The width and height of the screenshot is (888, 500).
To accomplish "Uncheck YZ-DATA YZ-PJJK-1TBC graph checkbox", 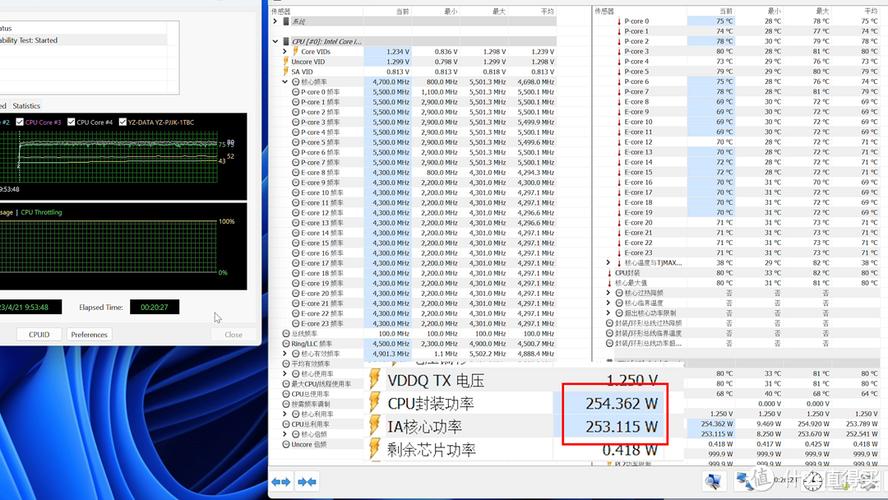I will [122, 122].
